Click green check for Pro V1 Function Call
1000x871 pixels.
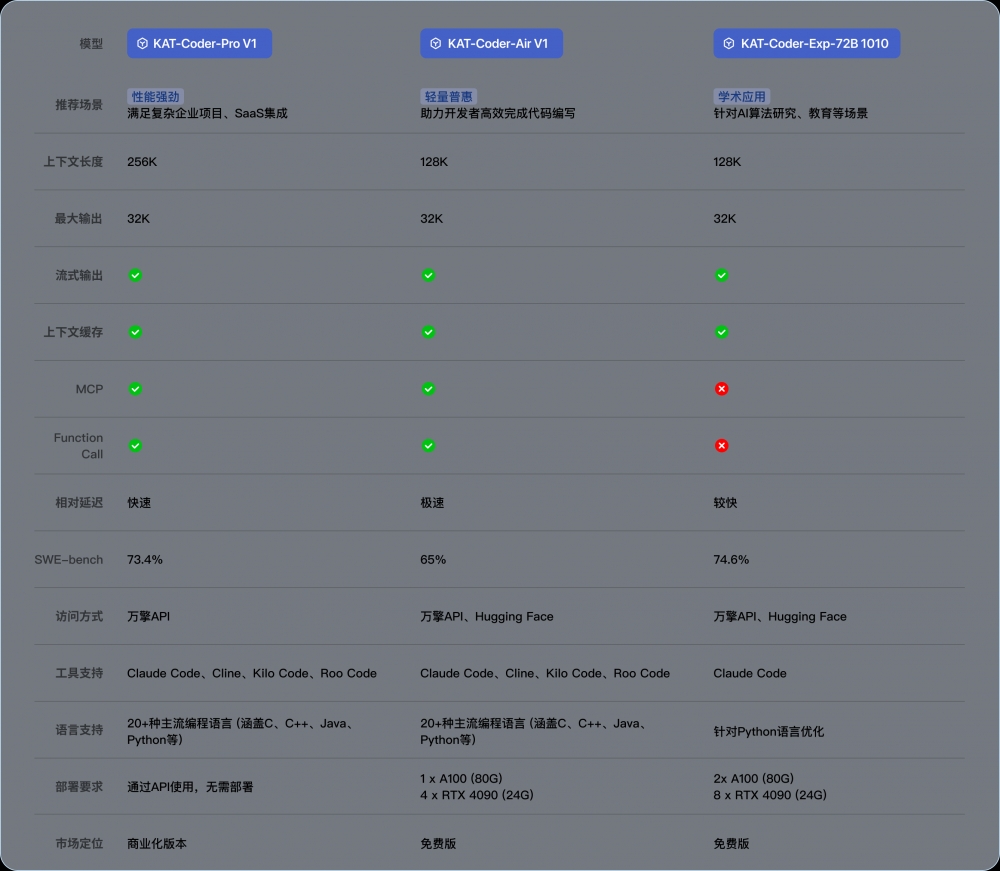click(x=135, y=445)
